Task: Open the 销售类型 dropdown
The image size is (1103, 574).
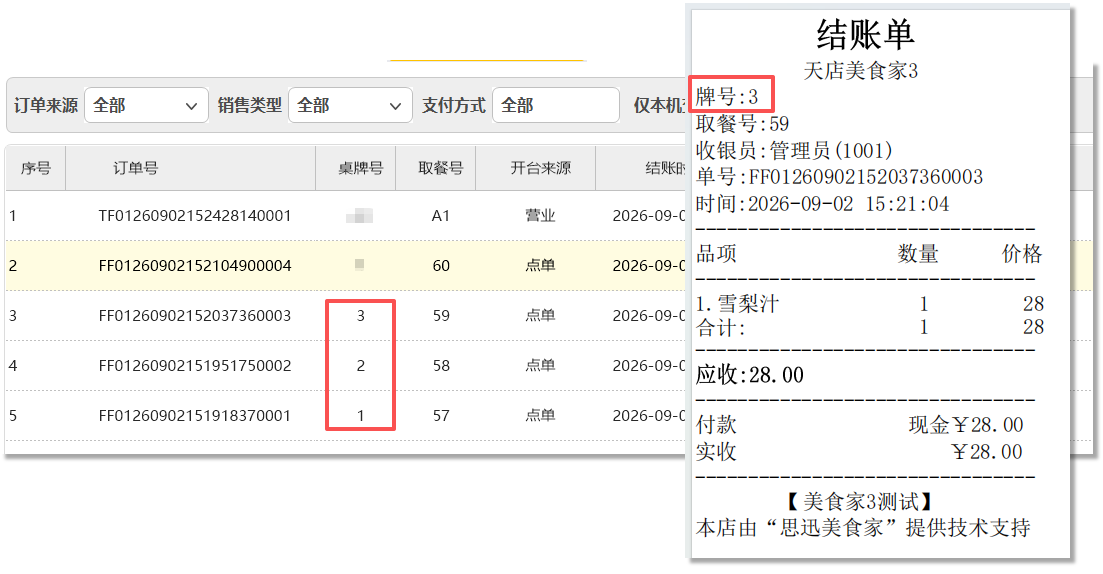Action: pyautogui.click(x=350, y=106)
